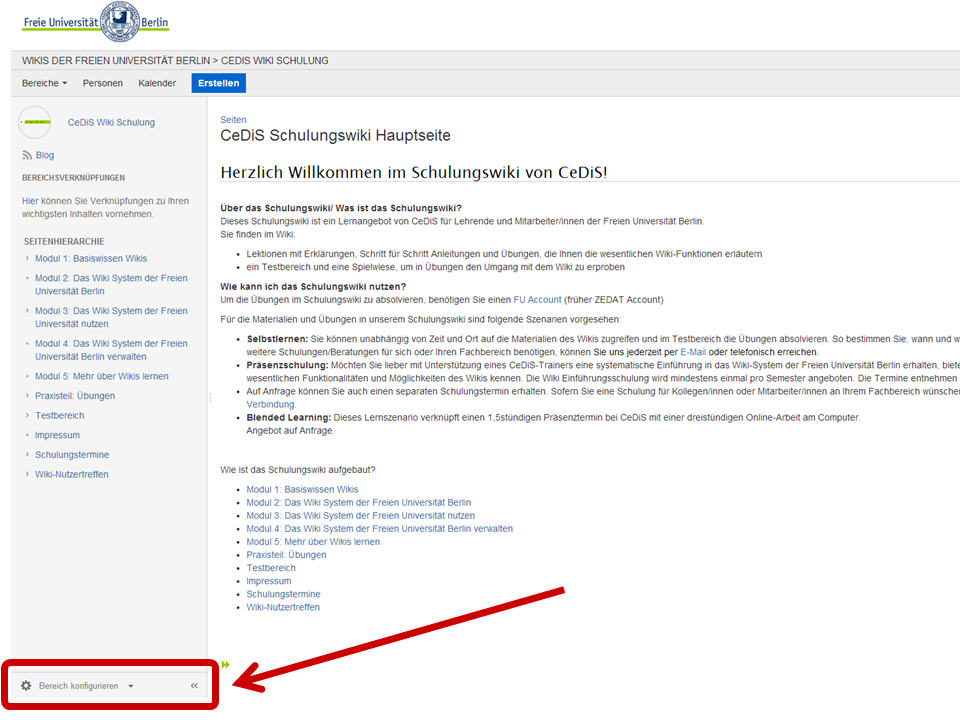The height and width of the screenshot is (720, 960).
Task: Select Testbereich in sidebar hierarchy
Action: [59, 415]
